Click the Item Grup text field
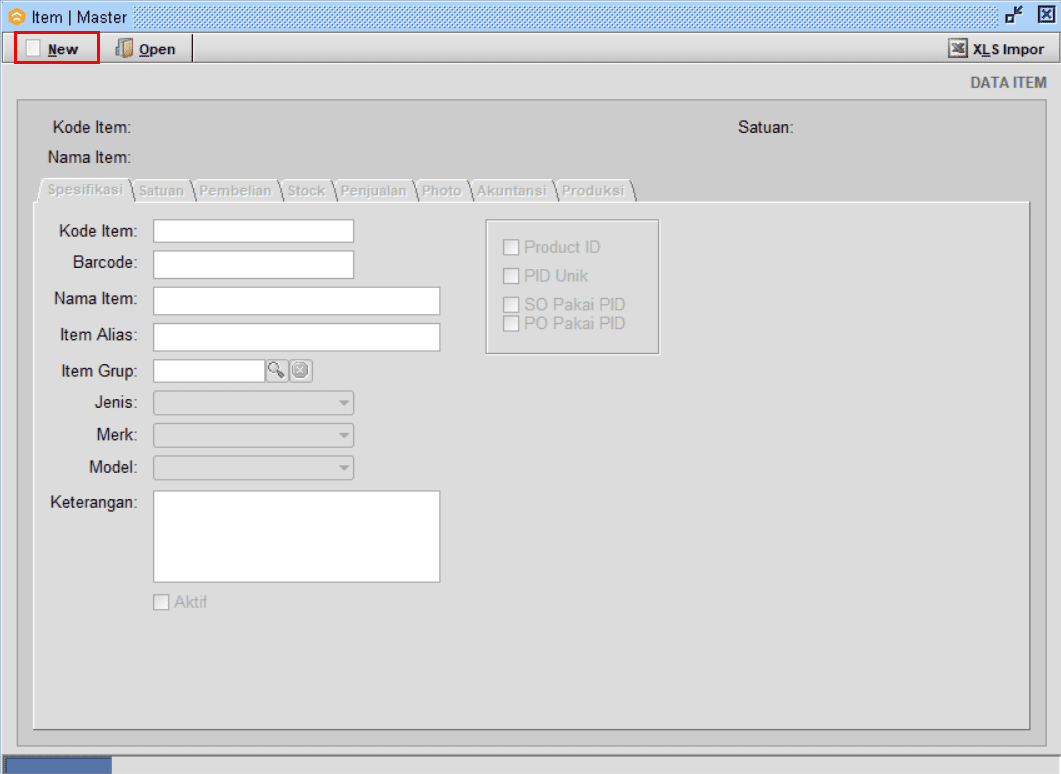1061x774 pixels. (209, 371)
